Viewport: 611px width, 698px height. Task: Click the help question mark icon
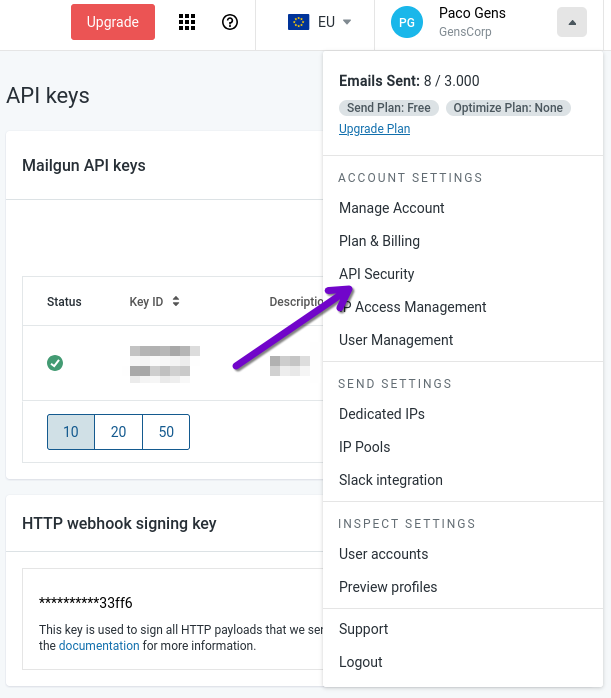[x=230, y=22]
